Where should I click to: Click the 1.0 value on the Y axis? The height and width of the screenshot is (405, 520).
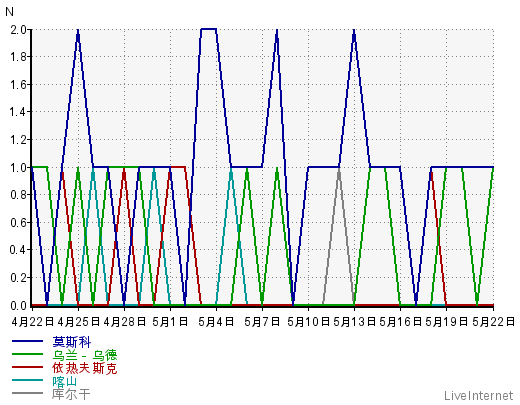coord(18,167)
